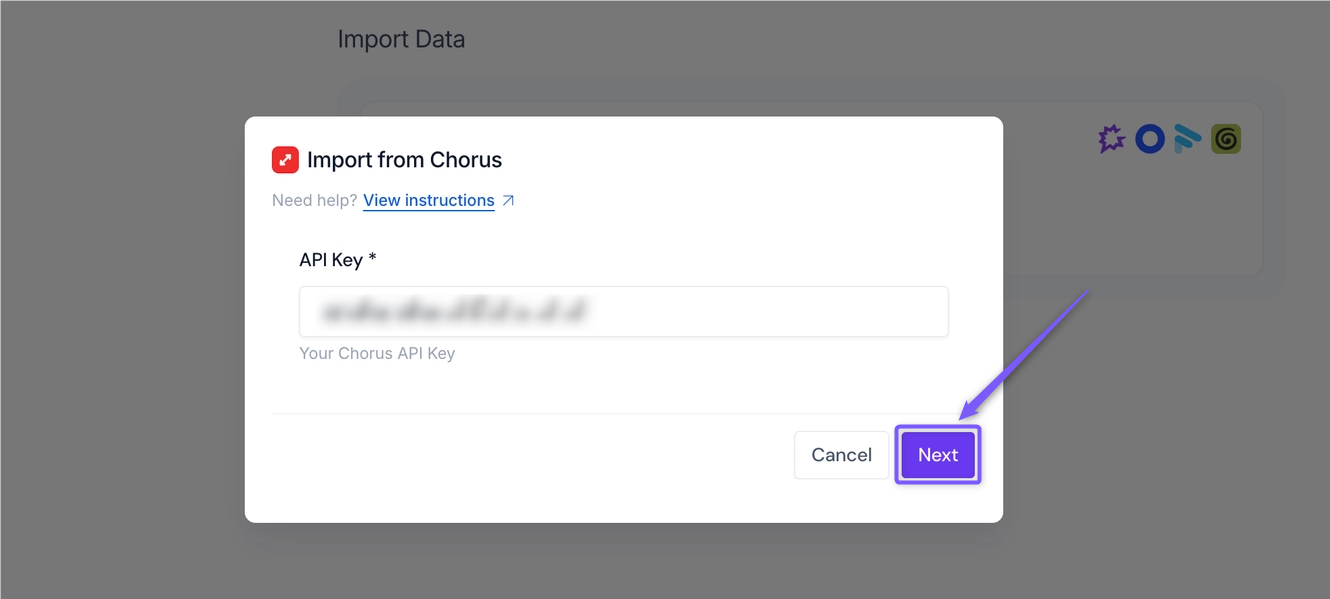Click the required asterisk after API Key
Image resolution: width=1330 pixels, height=599 pixels.
click(x=372, y=258)
